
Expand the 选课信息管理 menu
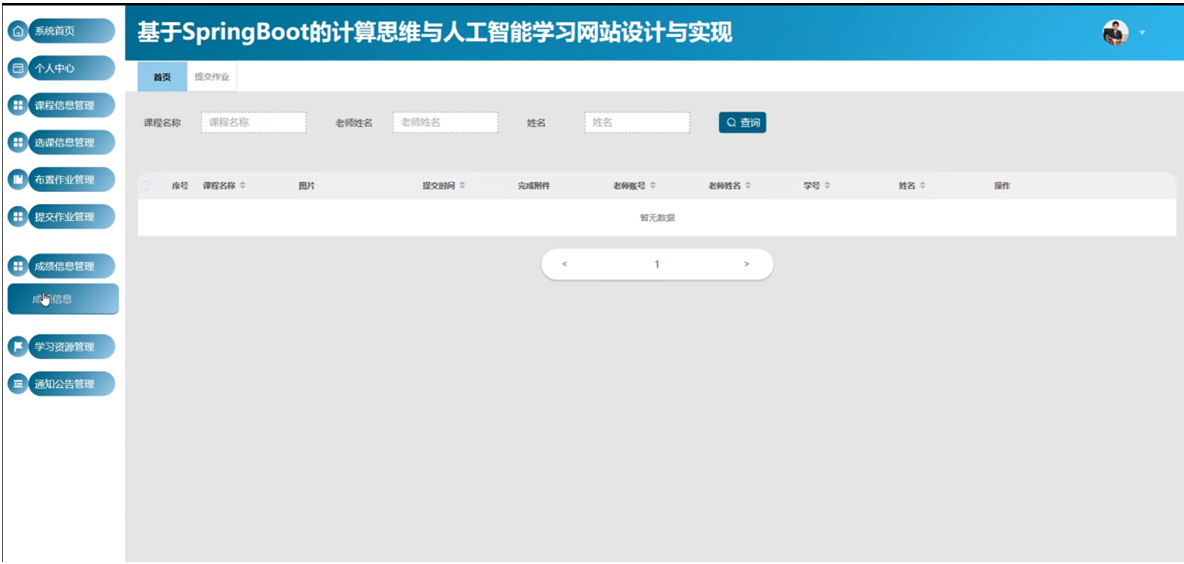tap(72, 142)
